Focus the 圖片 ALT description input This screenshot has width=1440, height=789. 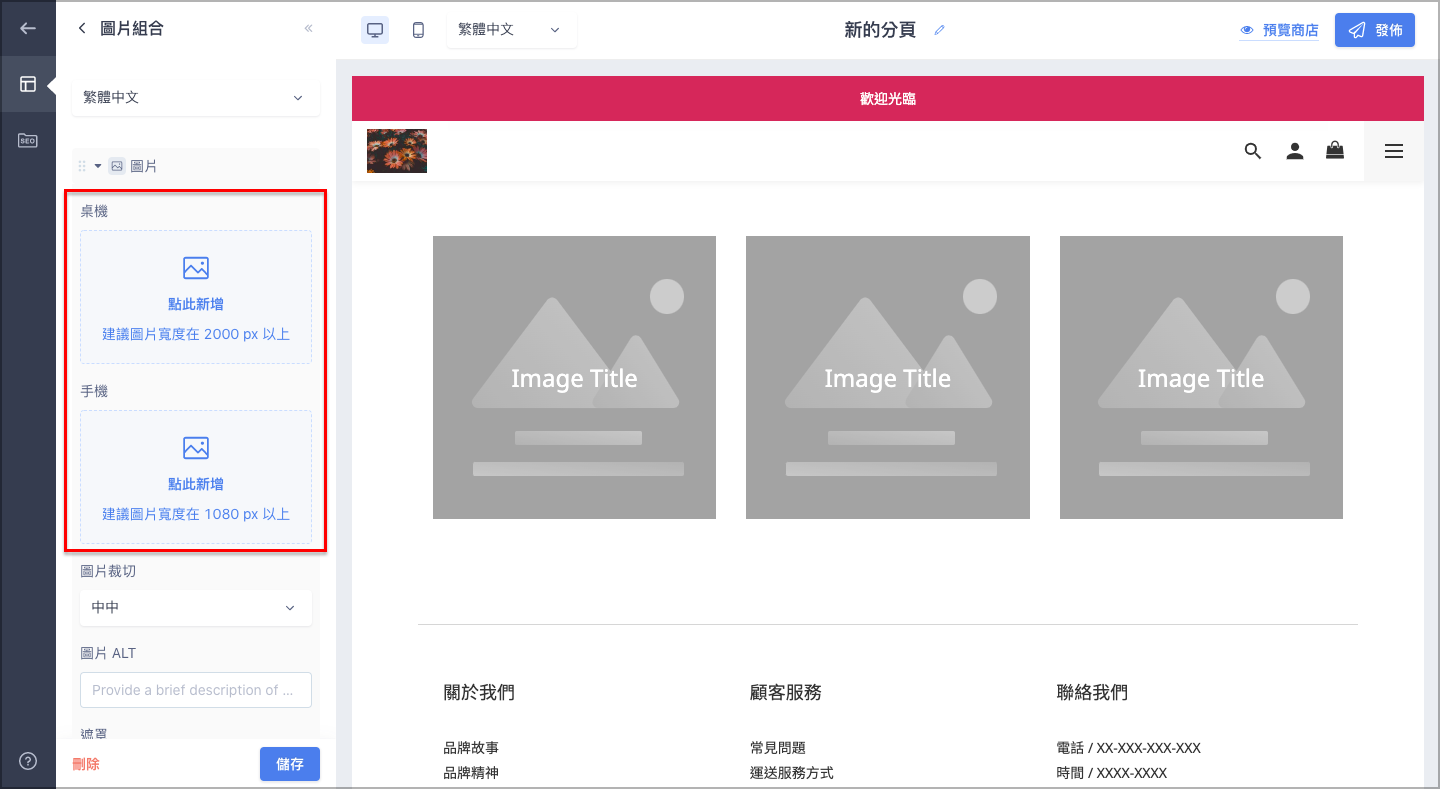(x=196, y=690)
